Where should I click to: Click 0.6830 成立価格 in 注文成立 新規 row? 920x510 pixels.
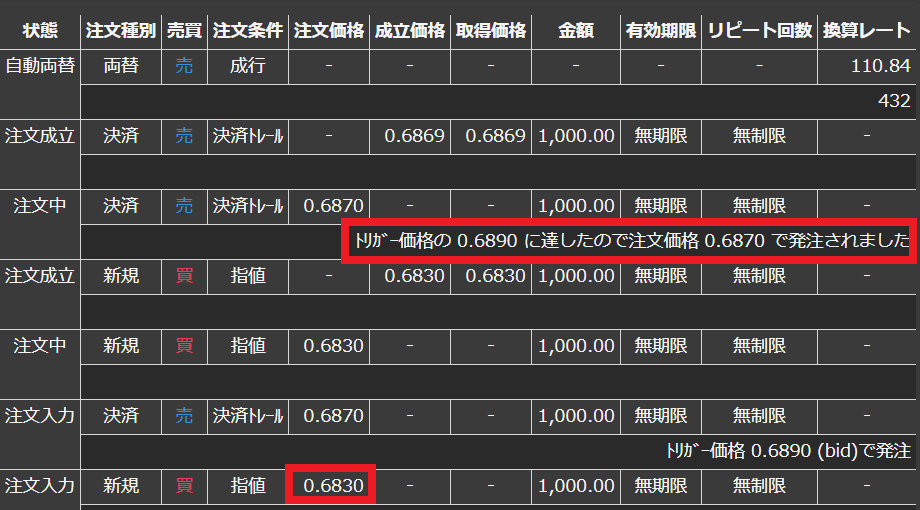point(414,275)
